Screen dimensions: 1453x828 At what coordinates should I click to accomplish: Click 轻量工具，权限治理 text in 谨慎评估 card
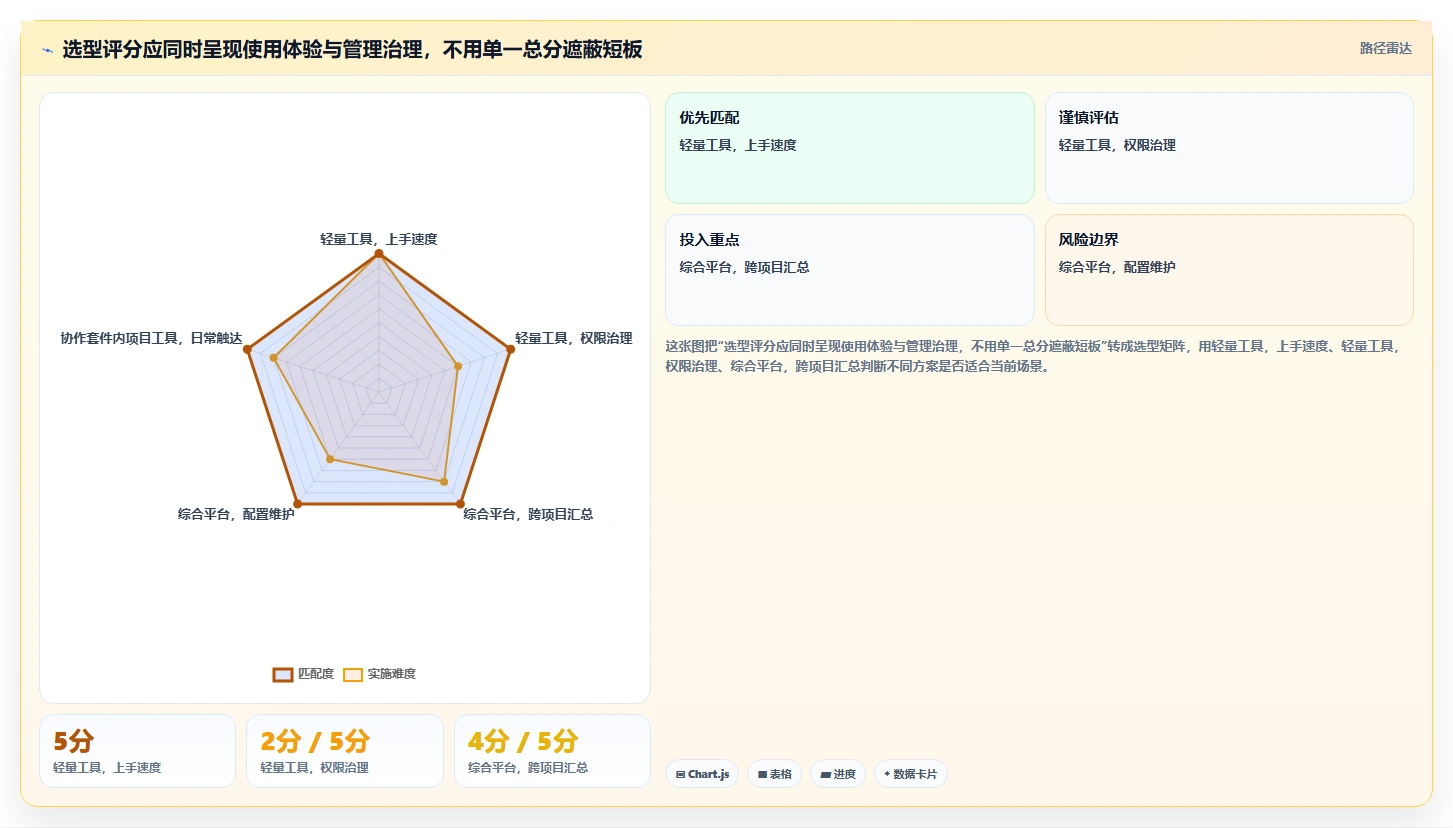[x=1117, y=145]
